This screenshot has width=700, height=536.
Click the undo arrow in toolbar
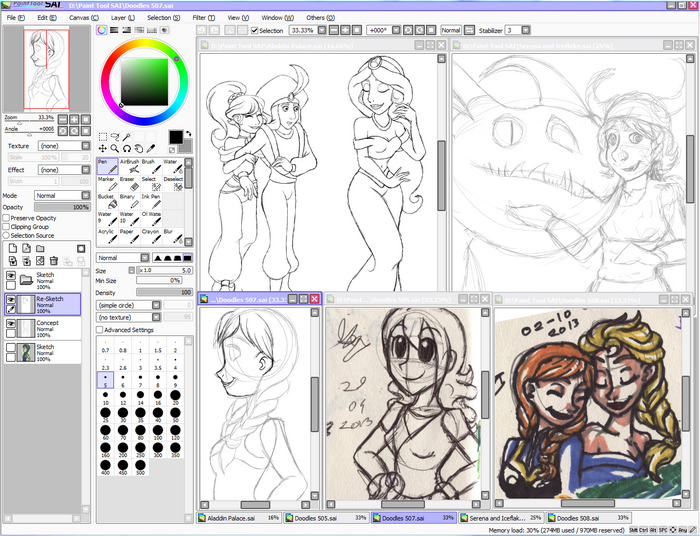[x=202, y=30]
